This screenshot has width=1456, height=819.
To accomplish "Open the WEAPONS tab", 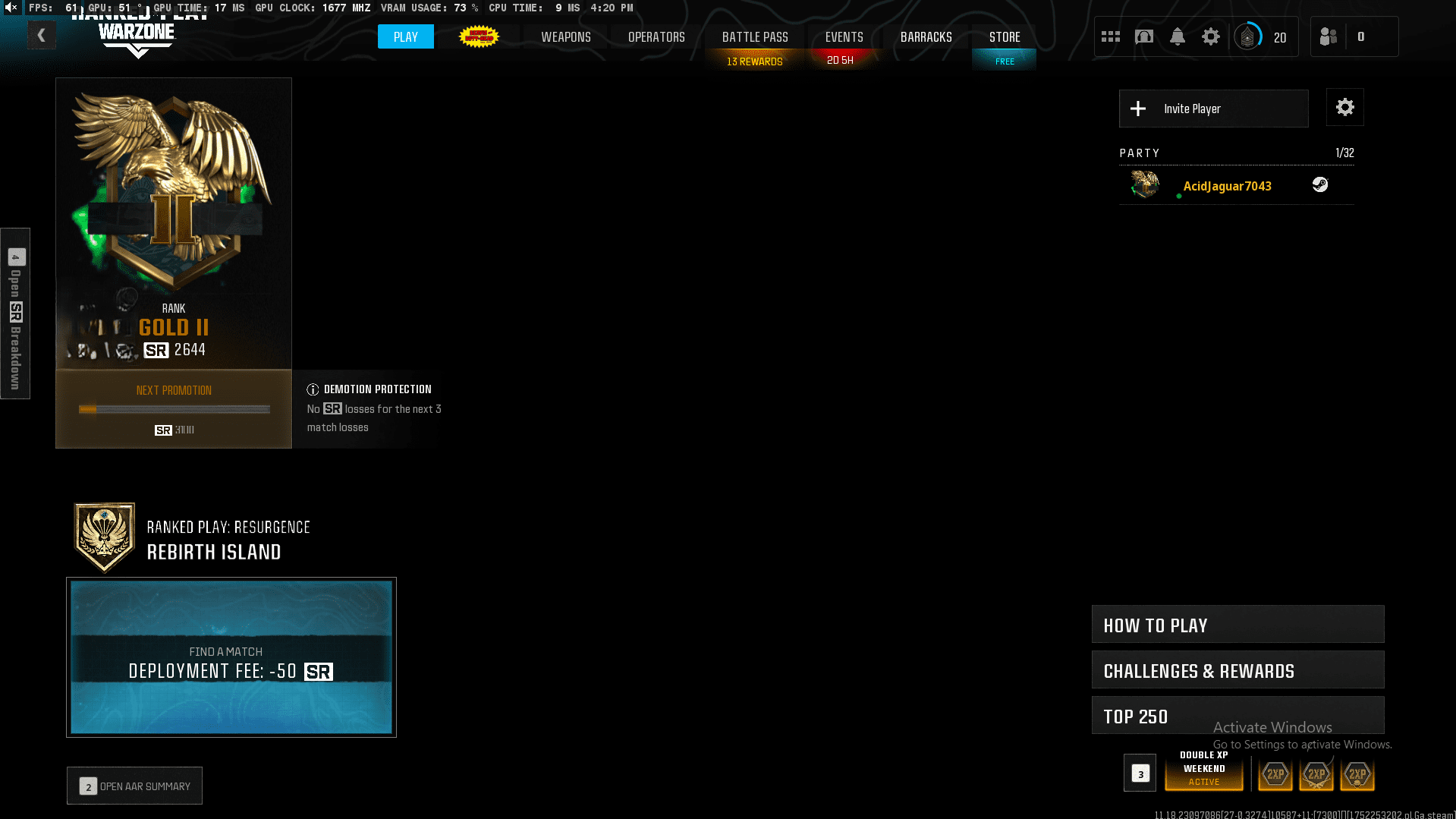I will pos(566,36).
